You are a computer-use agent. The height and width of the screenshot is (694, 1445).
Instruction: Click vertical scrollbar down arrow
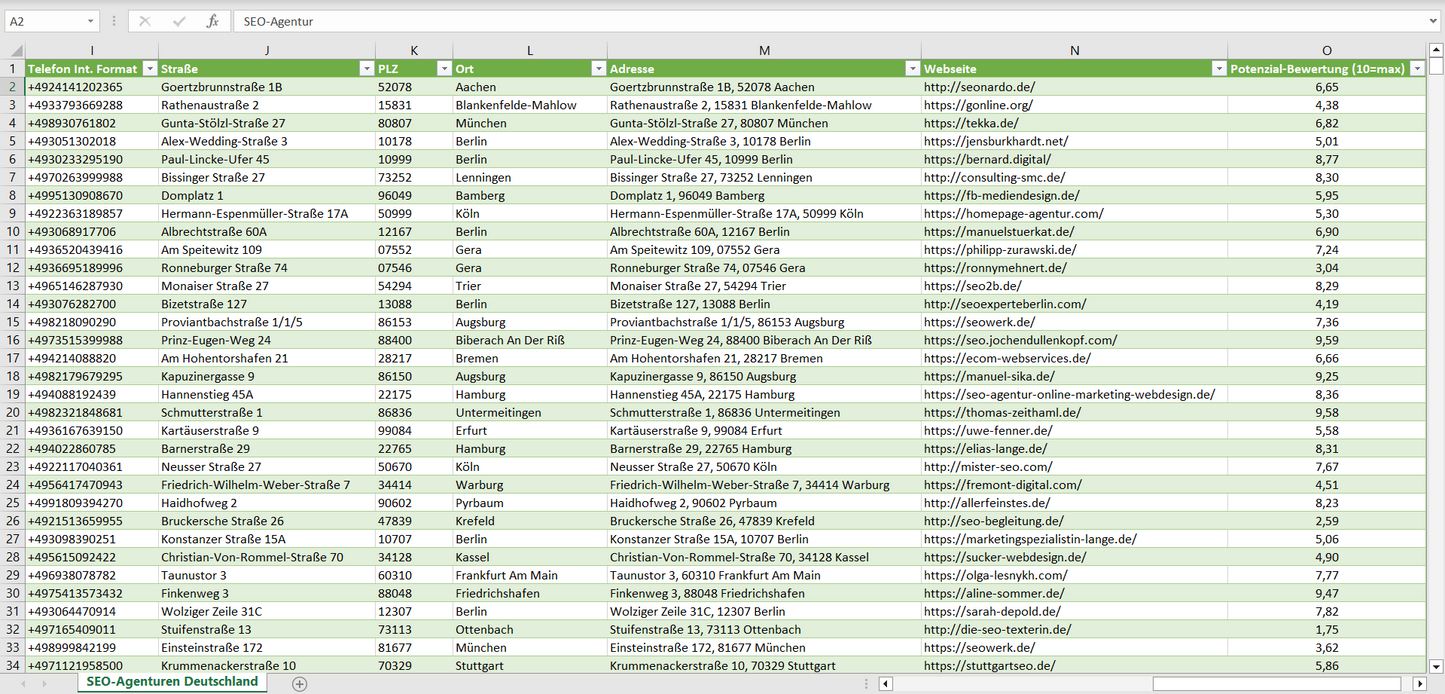[1436, 665]
